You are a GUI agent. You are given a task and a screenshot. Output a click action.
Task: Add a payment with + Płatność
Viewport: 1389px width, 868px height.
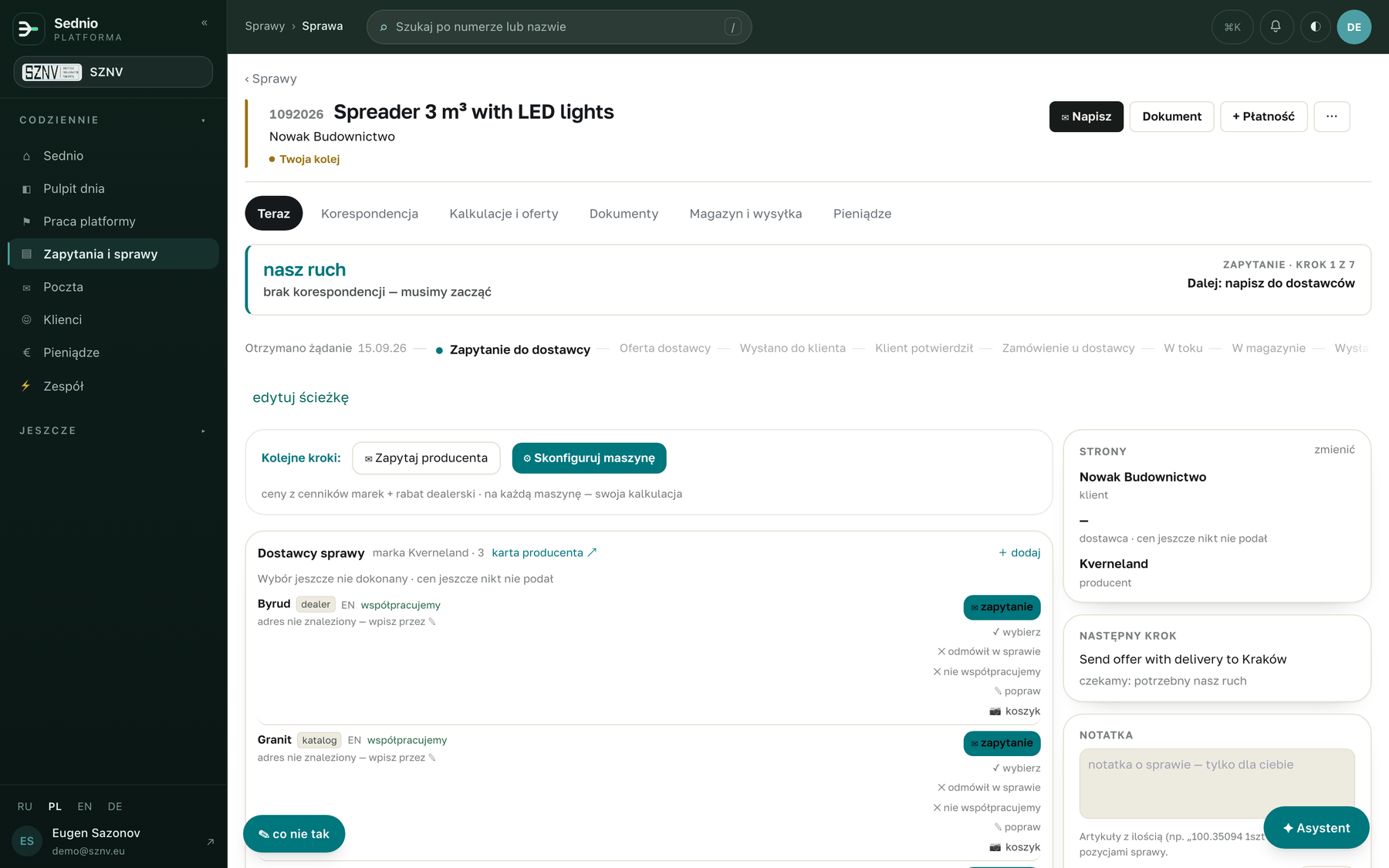click(x=1263, y=117)
